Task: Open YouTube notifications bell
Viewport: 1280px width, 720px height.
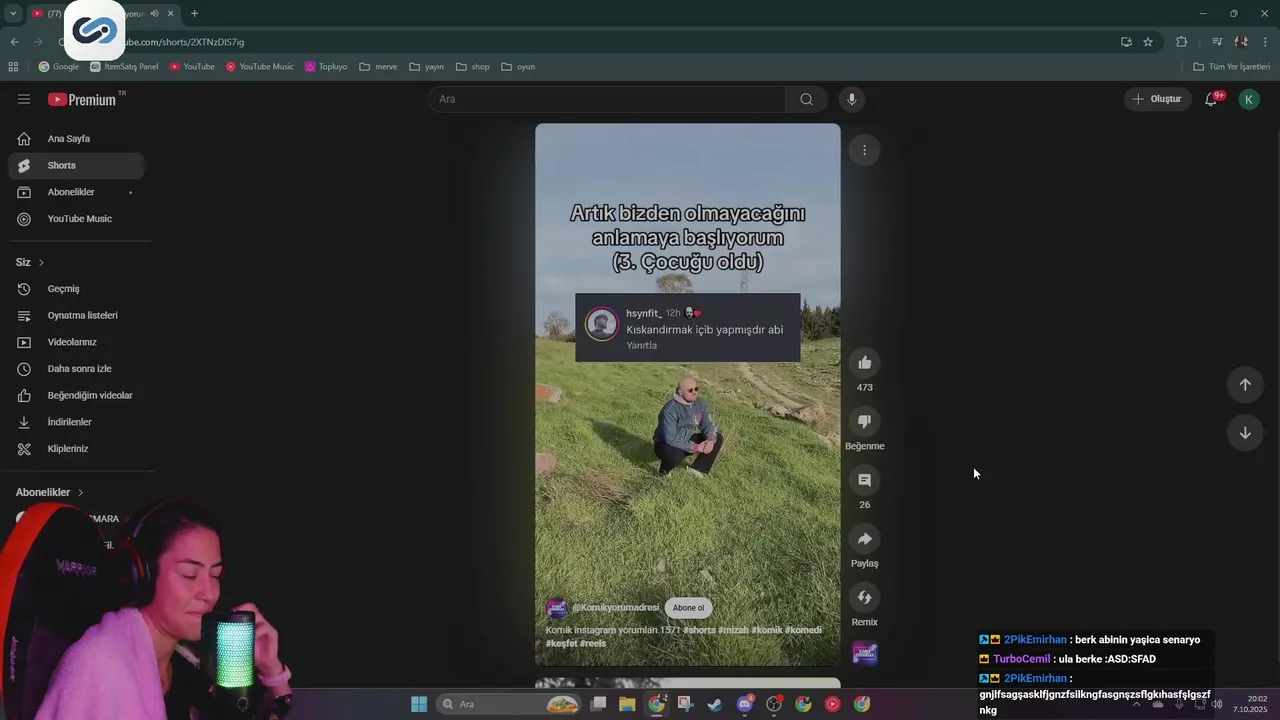Action: pyautogui.click(x=1211, y=99)
